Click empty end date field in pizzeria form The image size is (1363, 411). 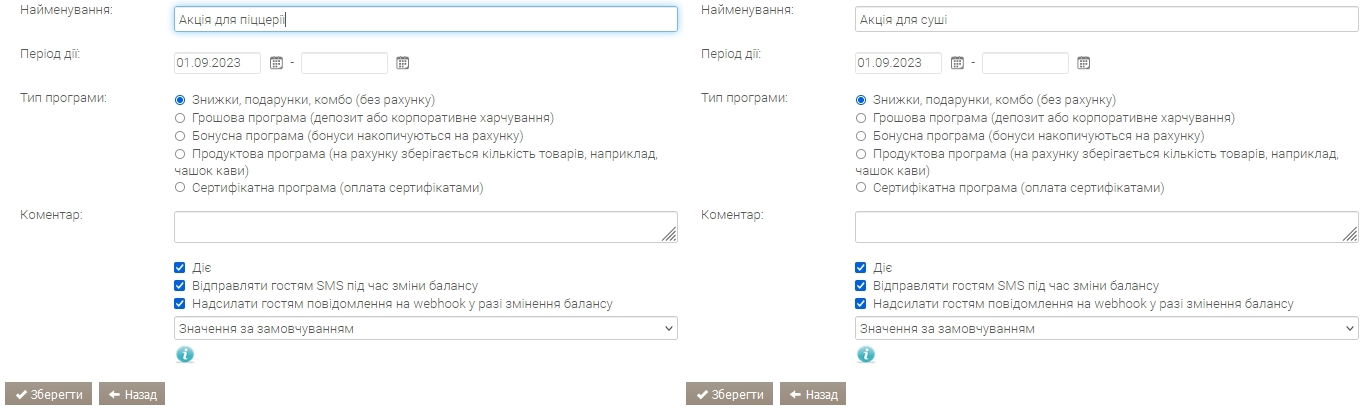click(344, 63)
